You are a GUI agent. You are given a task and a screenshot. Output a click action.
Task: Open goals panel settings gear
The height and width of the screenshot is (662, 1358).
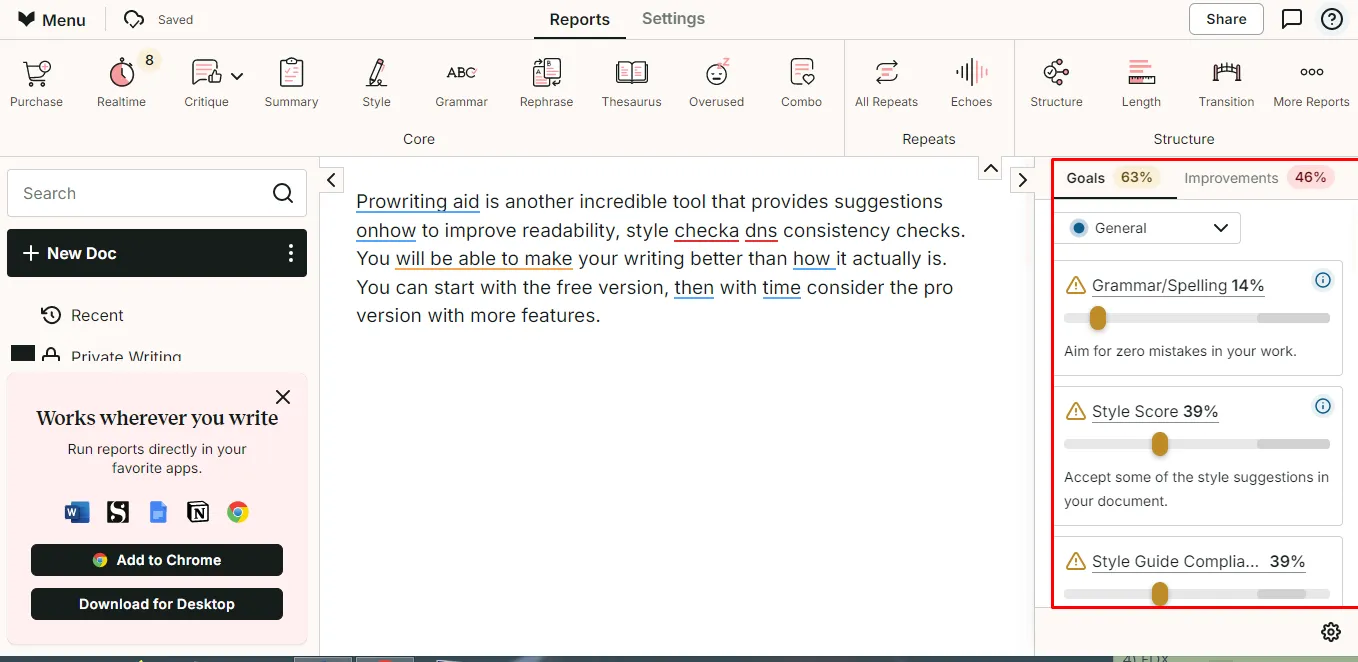[1330, 632]
